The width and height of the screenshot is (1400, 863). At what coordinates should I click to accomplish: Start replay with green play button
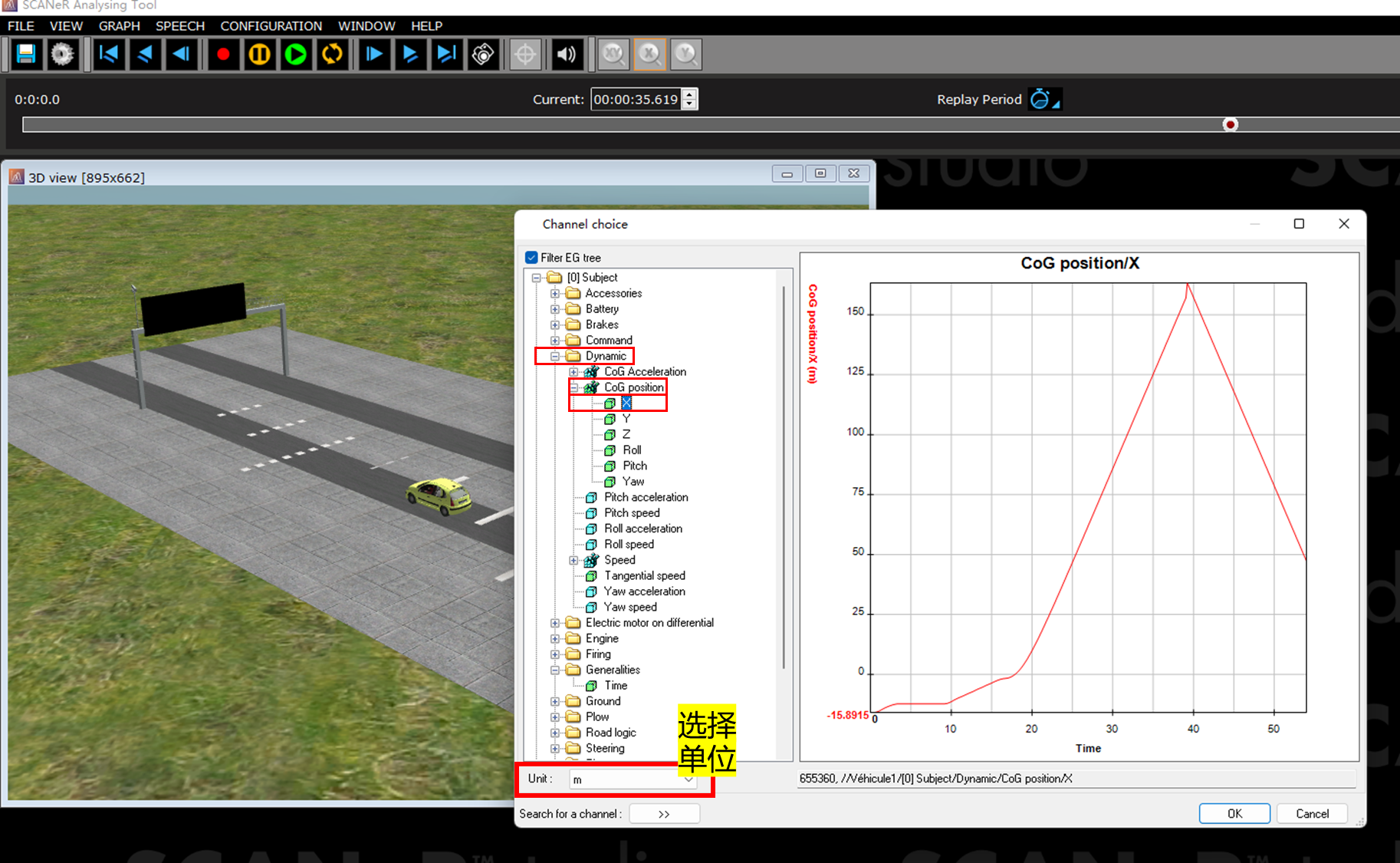pos(295,54)
